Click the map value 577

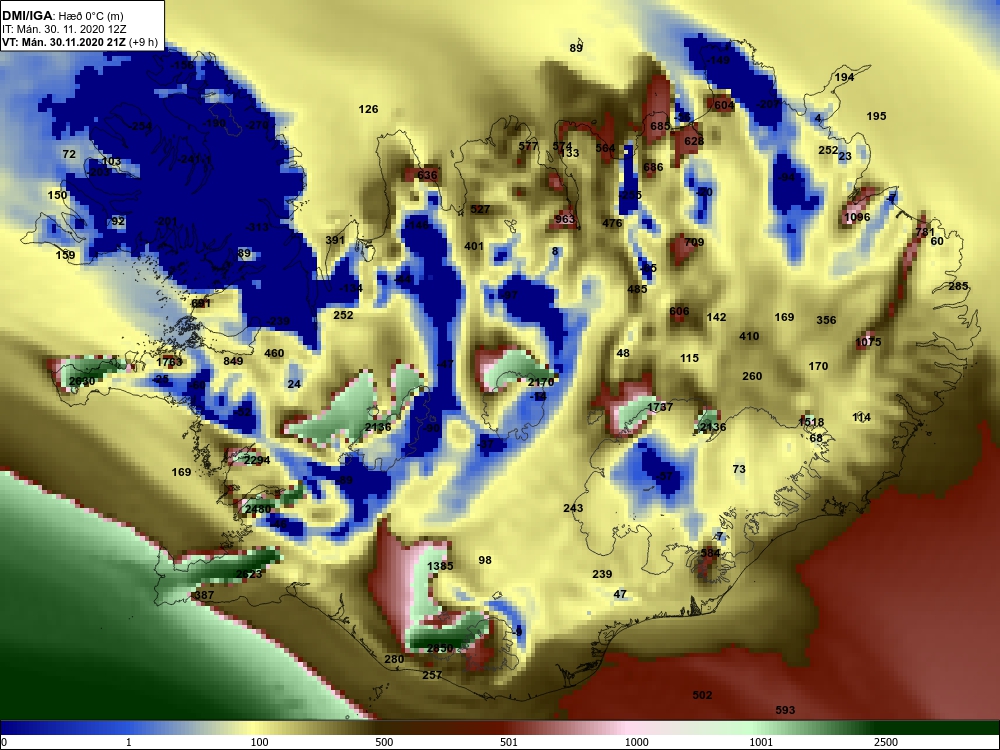[528, 146]
